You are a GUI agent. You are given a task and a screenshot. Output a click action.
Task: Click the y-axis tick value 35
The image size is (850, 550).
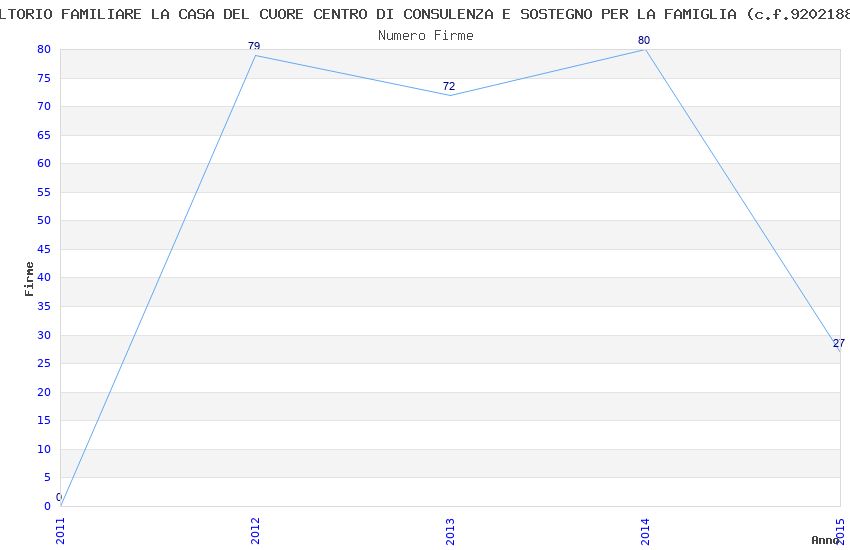[x=44, y=306]
